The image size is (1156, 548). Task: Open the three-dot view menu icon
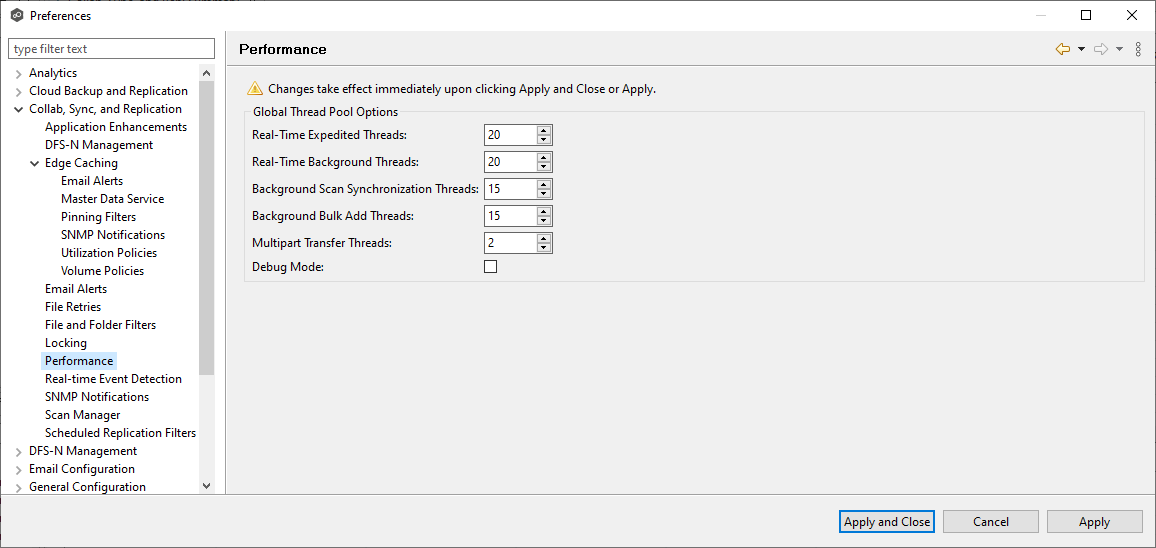(x=1138, y=49)
